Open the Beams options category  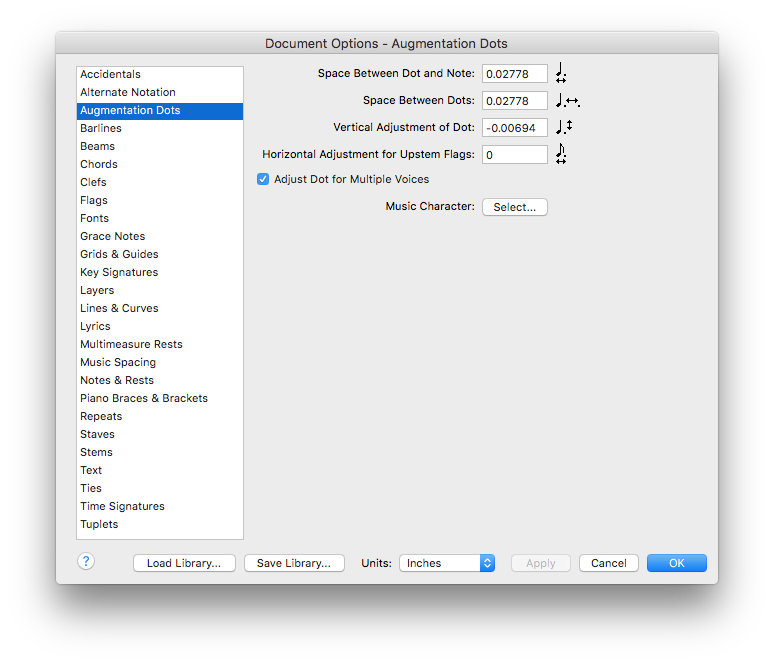point(160,147)
